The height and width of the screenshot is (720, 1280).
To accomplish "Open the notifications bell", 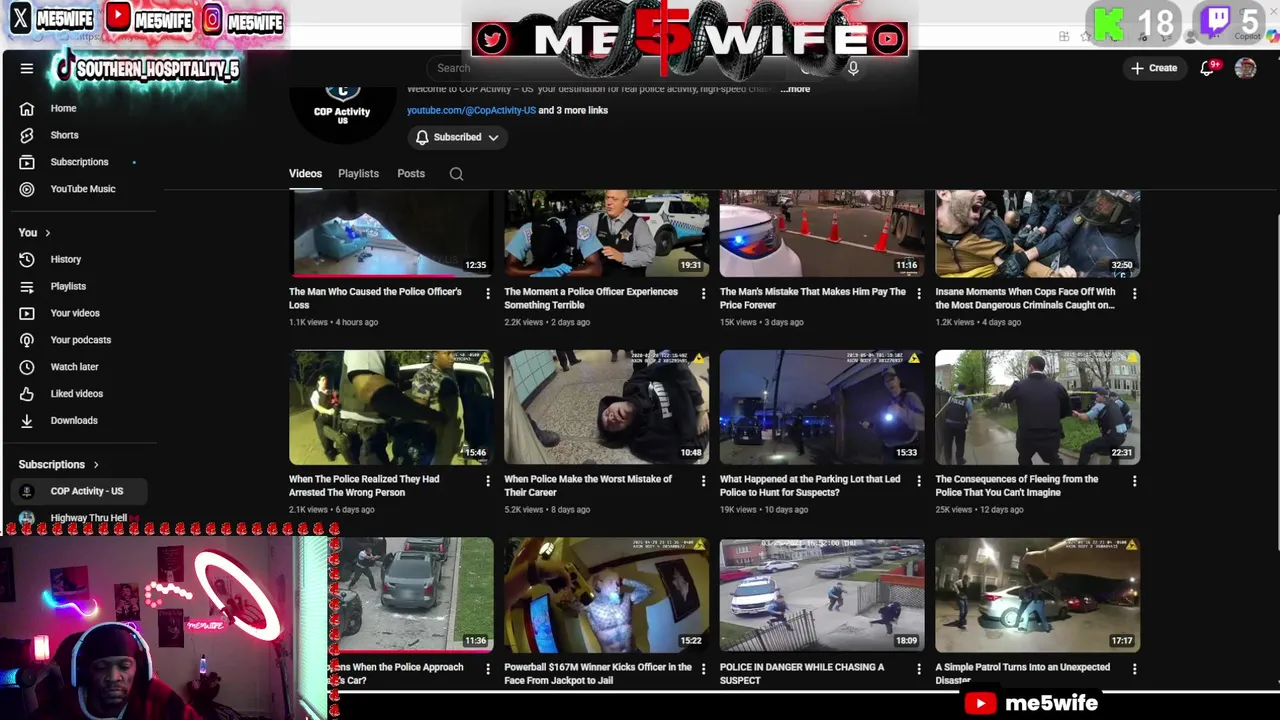I will tap(1207, 68).
